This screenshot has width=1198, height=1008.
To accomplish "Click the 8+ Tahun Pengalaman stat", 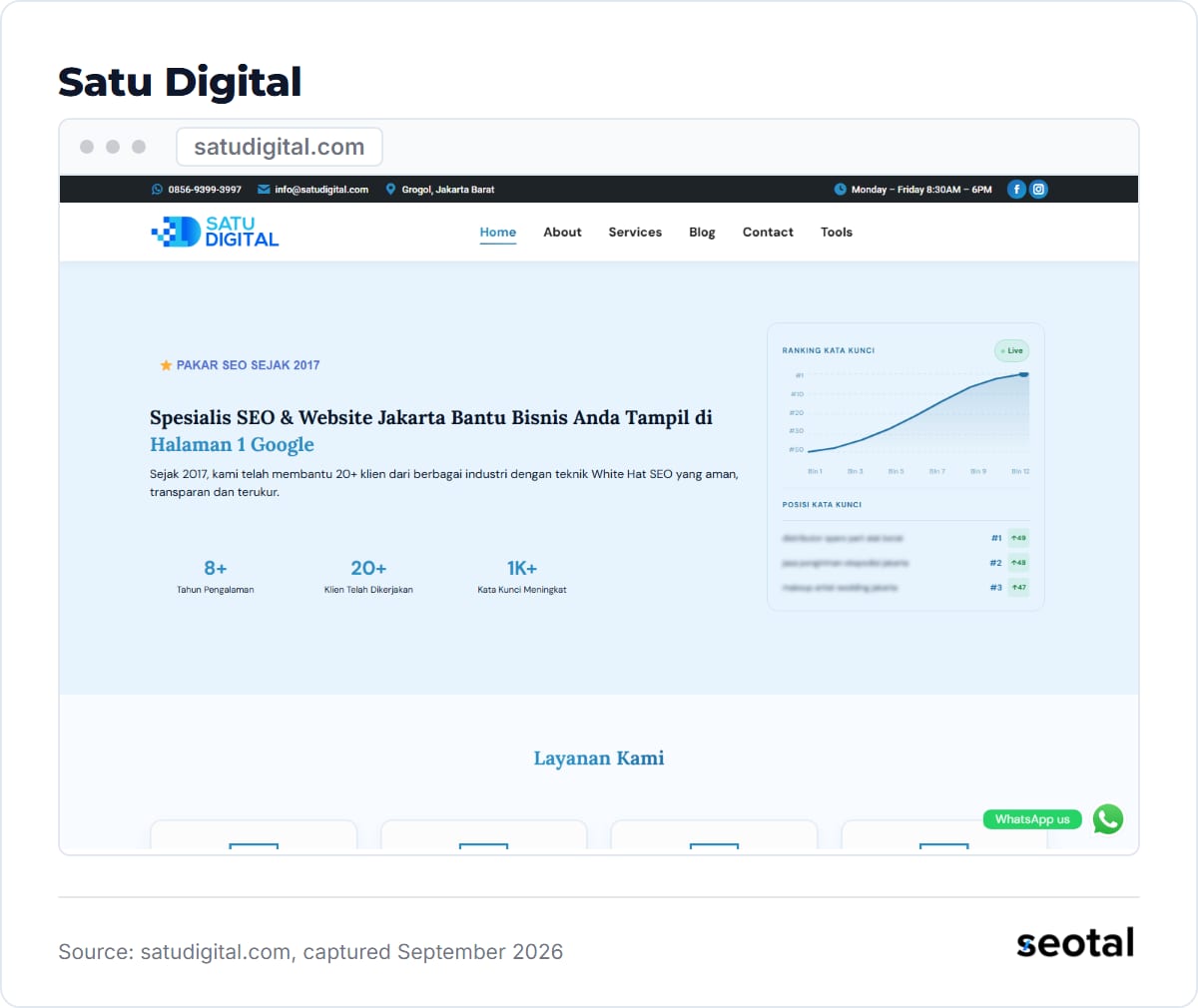I will tap(216, 577).
